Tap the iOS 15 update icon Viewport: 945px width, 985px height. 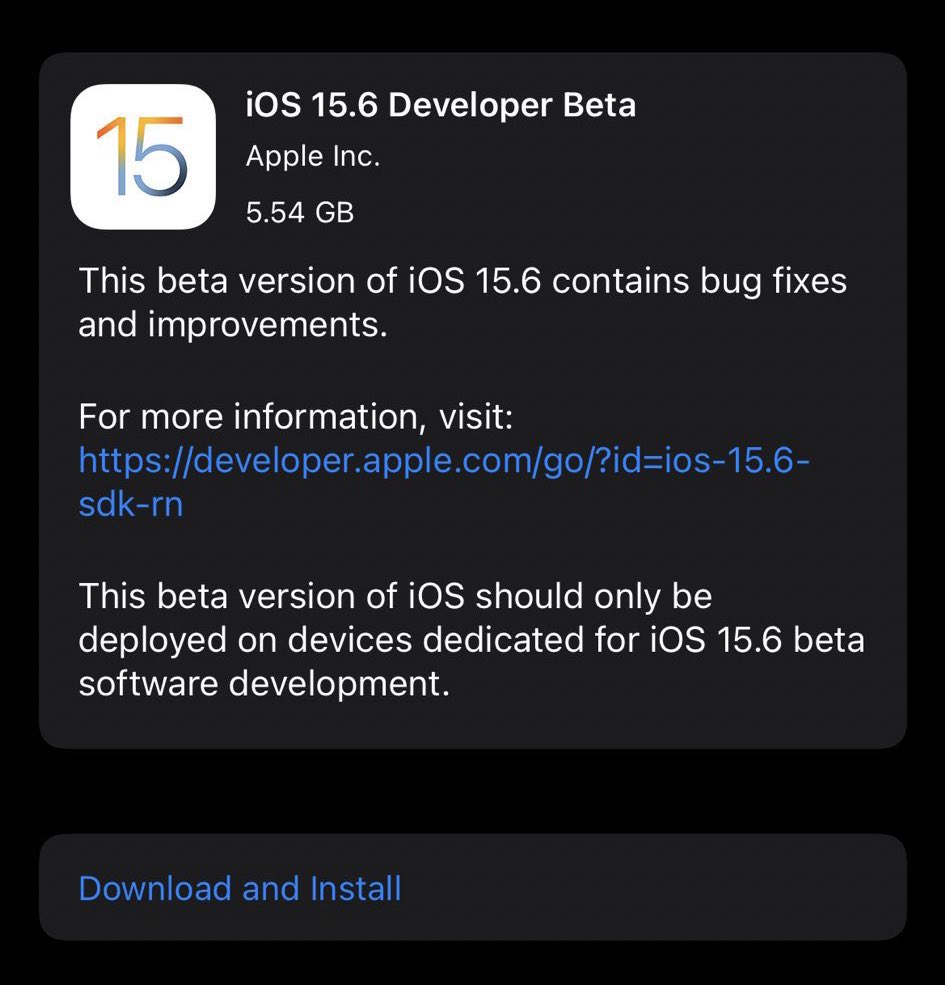pos(143,156)
